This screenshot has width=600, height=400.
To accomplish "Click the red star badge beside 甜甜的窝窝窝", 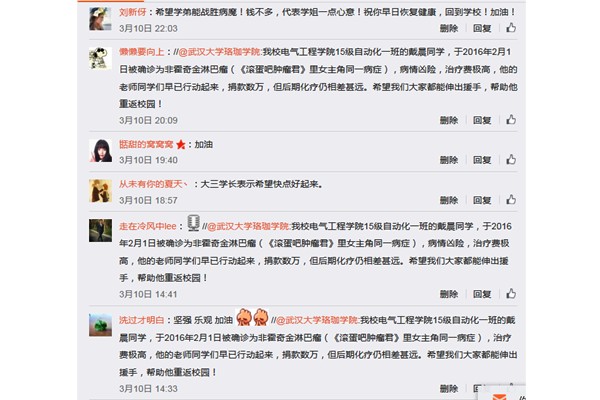I will point(181,145).
